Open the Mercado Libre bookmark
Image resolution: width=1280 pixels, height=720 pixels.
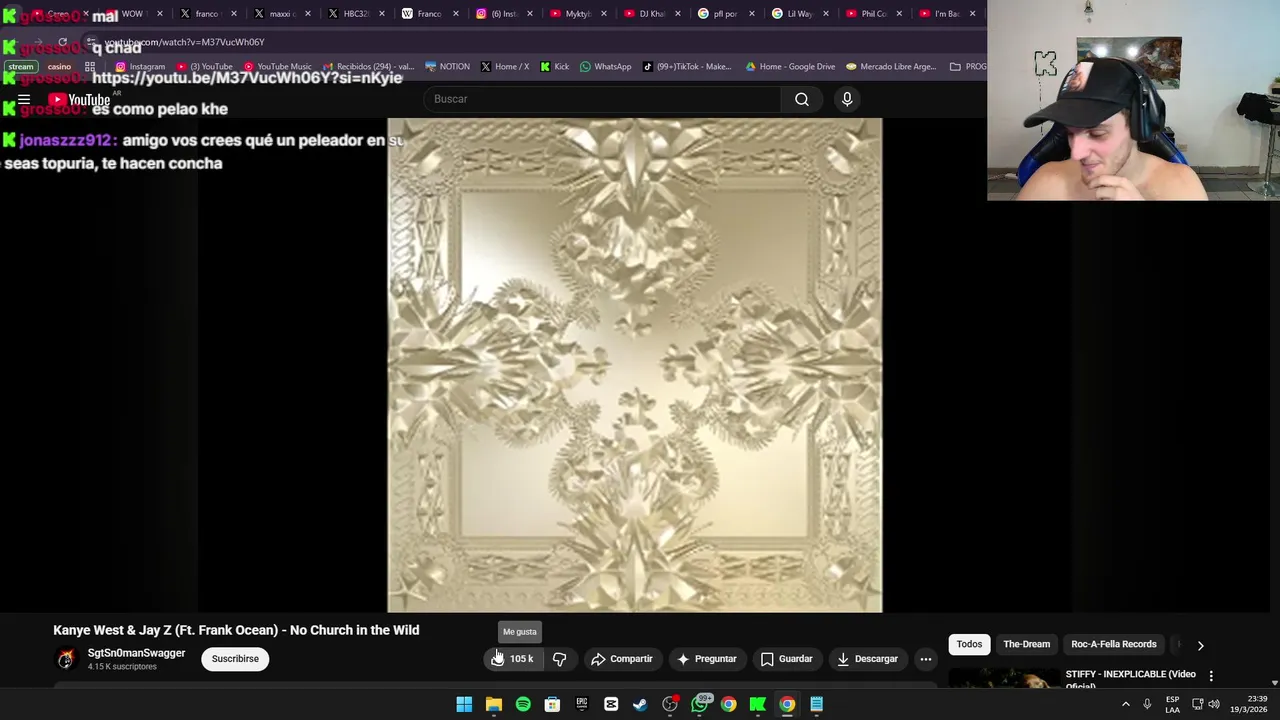click(x=891, y=67)
